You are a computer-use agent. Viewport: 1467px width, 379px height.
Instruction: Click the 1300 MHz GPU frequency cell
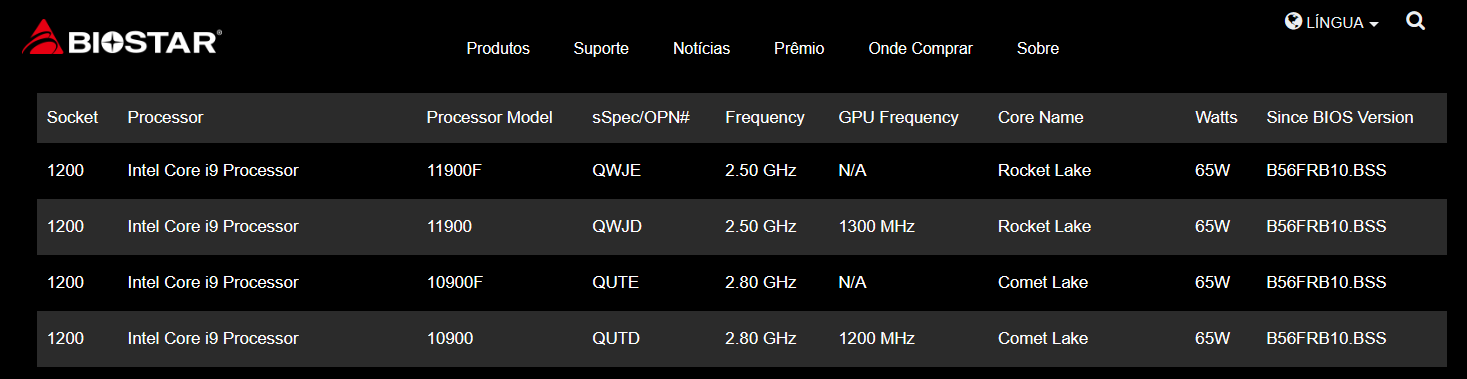[876, 227]
